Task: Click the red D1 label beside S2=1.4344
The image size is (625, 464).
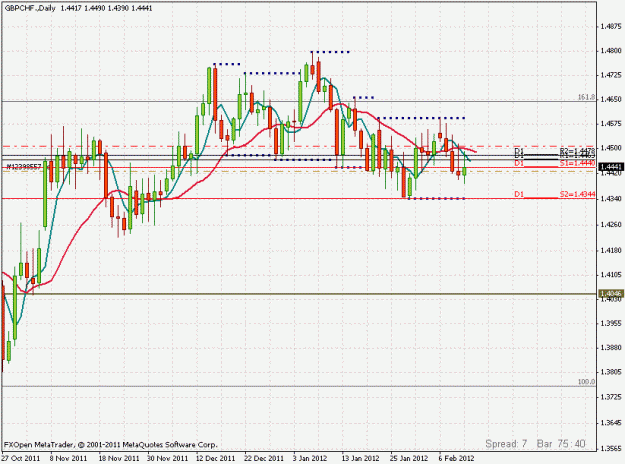Action: (x=519, y=195)
